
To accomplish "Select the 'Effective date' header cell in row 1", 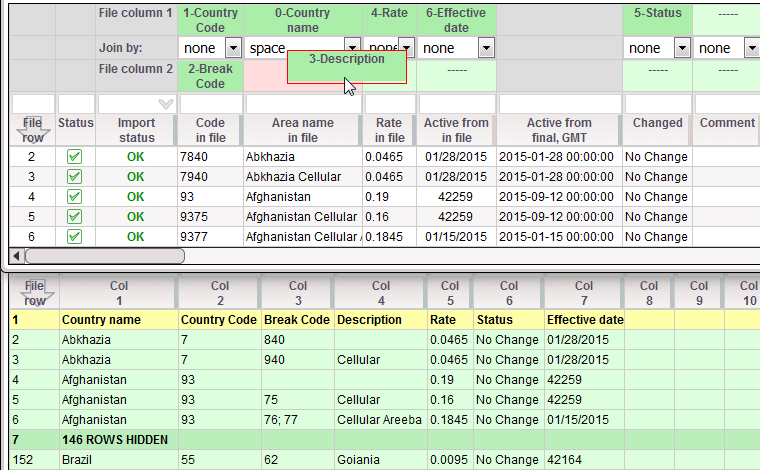I will (x=585, y=320).
